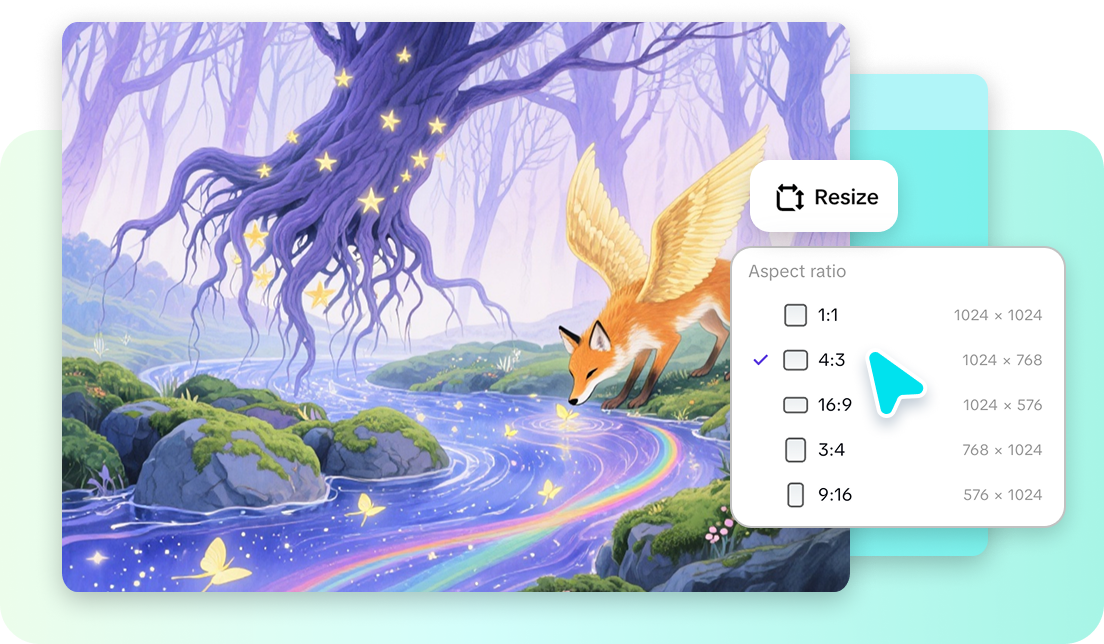Choose the 9:16 aspect ratio option
The height and width of the screenshot is (644, 1104).
coord(898,495)
